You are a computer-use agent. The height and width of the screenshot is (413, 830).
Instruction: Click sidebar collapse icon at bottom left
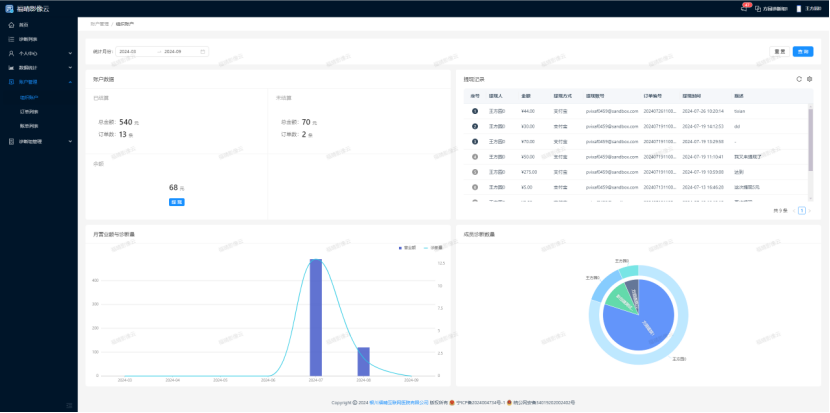(69, 404)
